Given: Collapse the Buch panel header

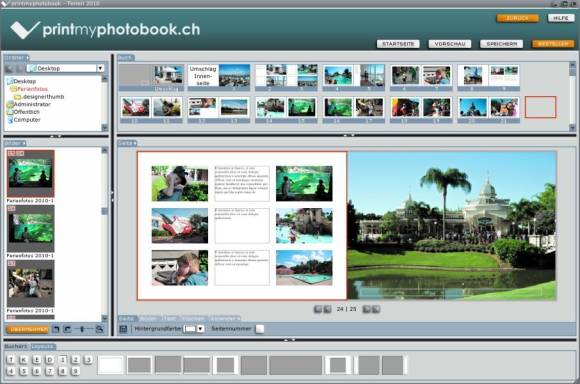Looking at the screenshot, I should tap(126, 58).
